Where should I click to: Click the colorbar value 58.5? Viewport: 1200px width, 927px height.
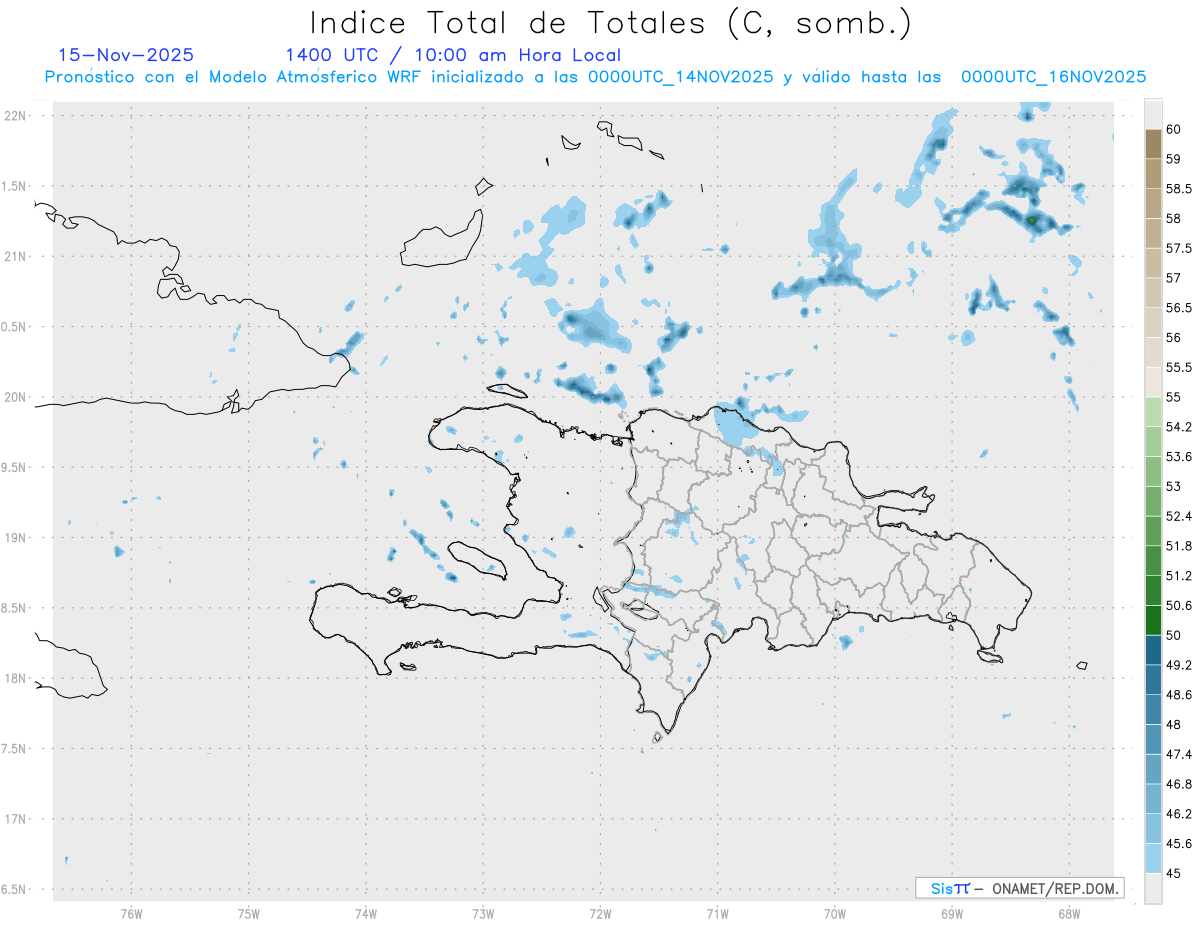tap(1179, 189)
